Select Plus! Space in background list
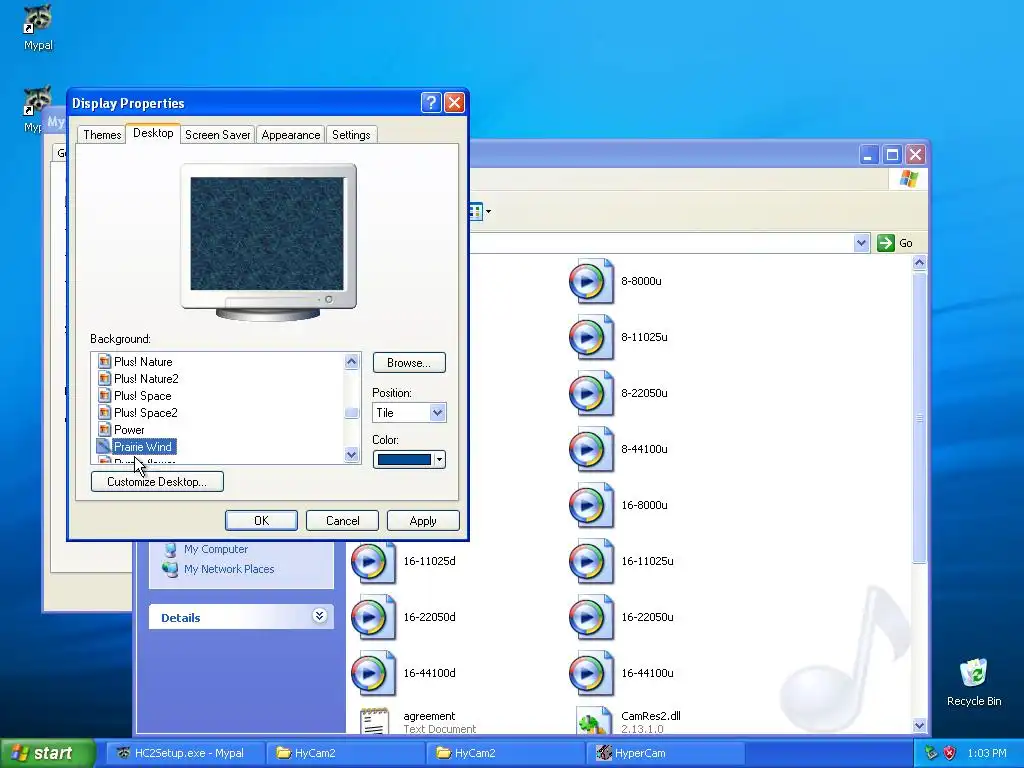The height and width of the screenshot is (768, 1024). pyautogui.click(x=143, y=396)
